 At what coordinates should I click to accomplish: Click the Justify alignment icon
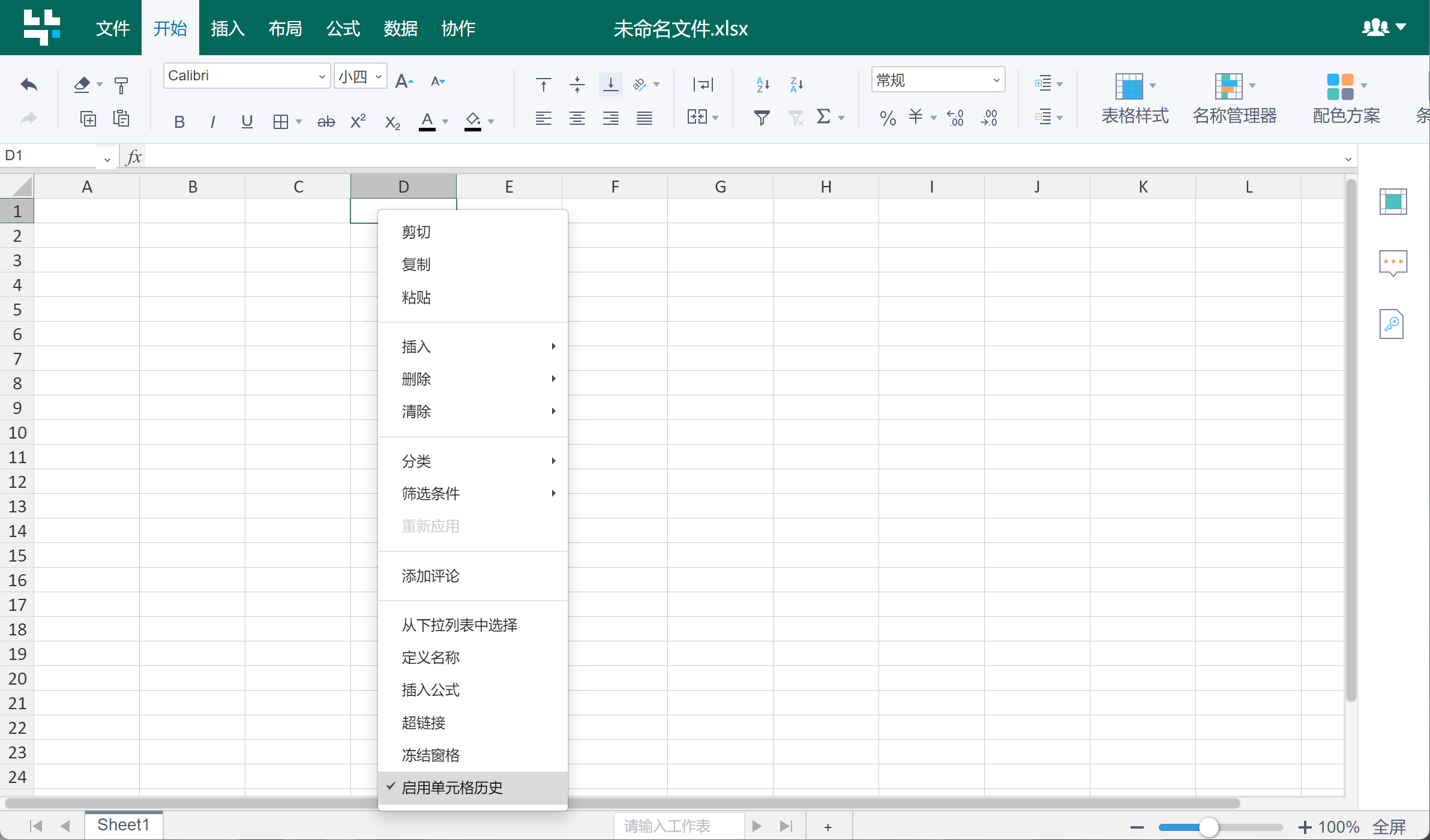644,118
